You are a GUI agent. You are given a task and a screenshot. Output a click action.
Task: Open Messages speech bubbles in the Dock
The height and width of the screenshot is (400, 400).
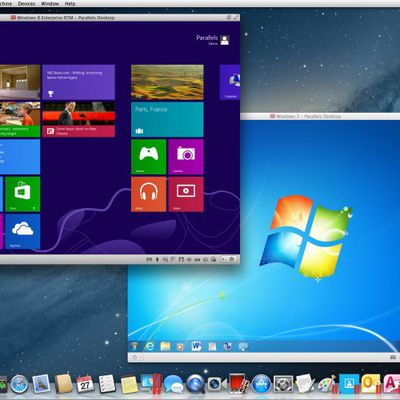click(x=173, y=384)
